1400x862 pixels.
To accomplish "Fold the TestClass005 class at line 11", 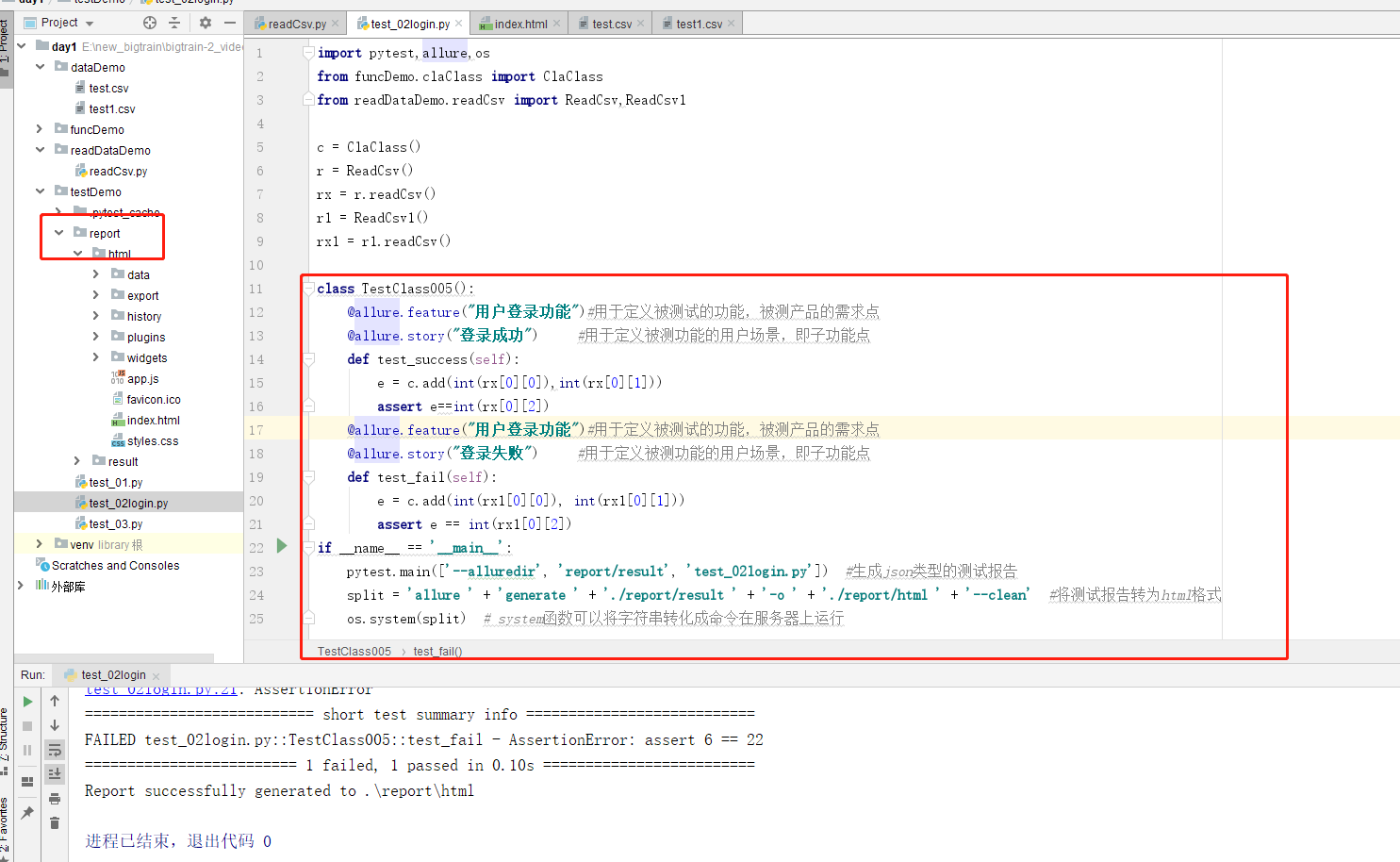I will coord(308,289).
